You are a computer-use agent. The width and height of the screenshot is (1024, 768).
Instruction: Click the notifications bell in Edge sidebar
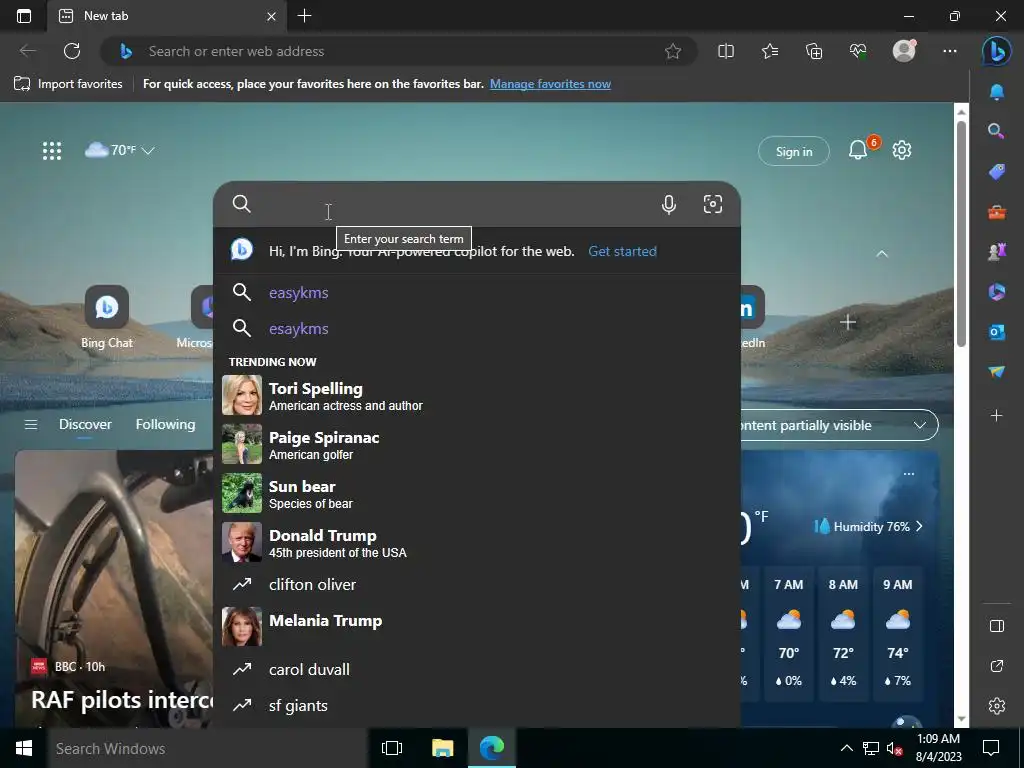point(997,92)
